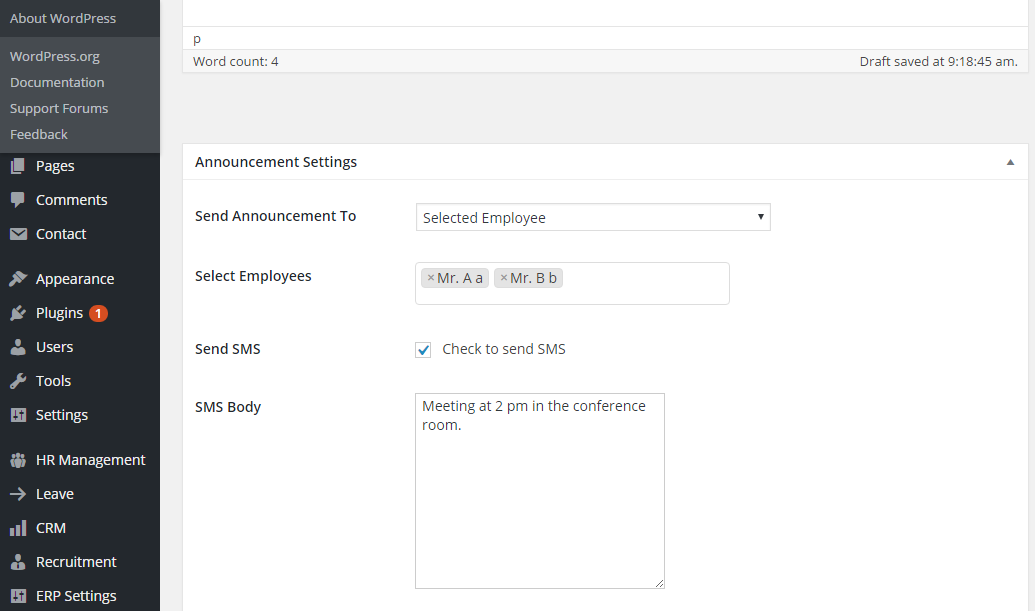1035x611 pixels.
Task: Click the Pages icon in sidebar
Action: pyautogui.click(x=18, y=166)
